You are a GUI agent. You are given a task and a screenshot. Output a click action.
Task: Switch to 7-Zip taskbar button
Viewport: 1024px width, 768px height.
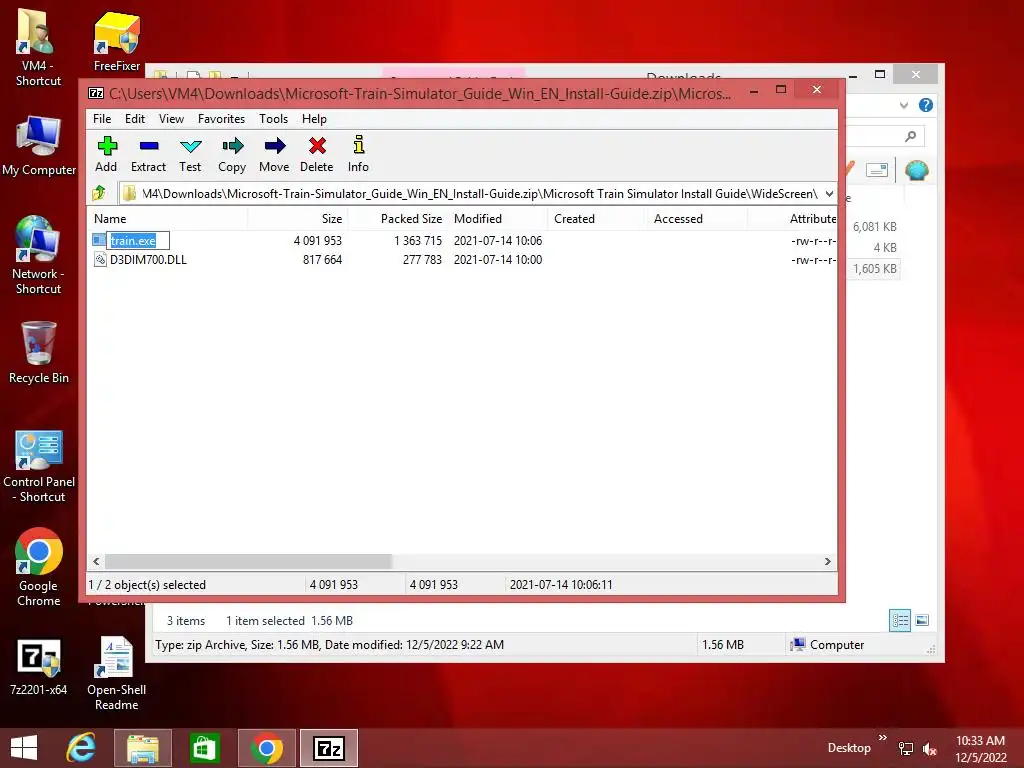pyautogui.click(x=328, y=748)
